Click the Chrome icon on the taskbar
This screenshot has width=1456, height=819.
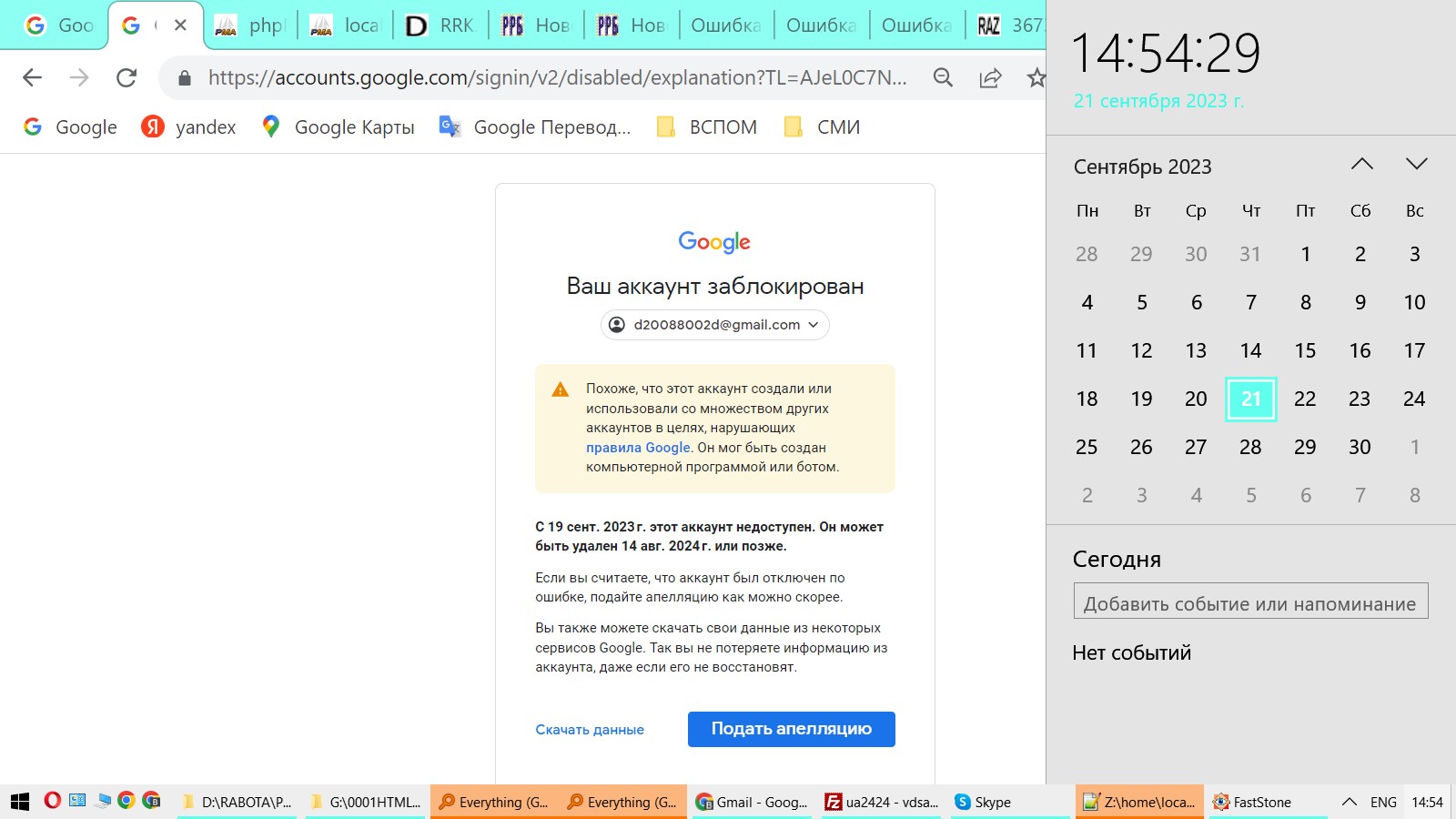(x=126, y=801)
